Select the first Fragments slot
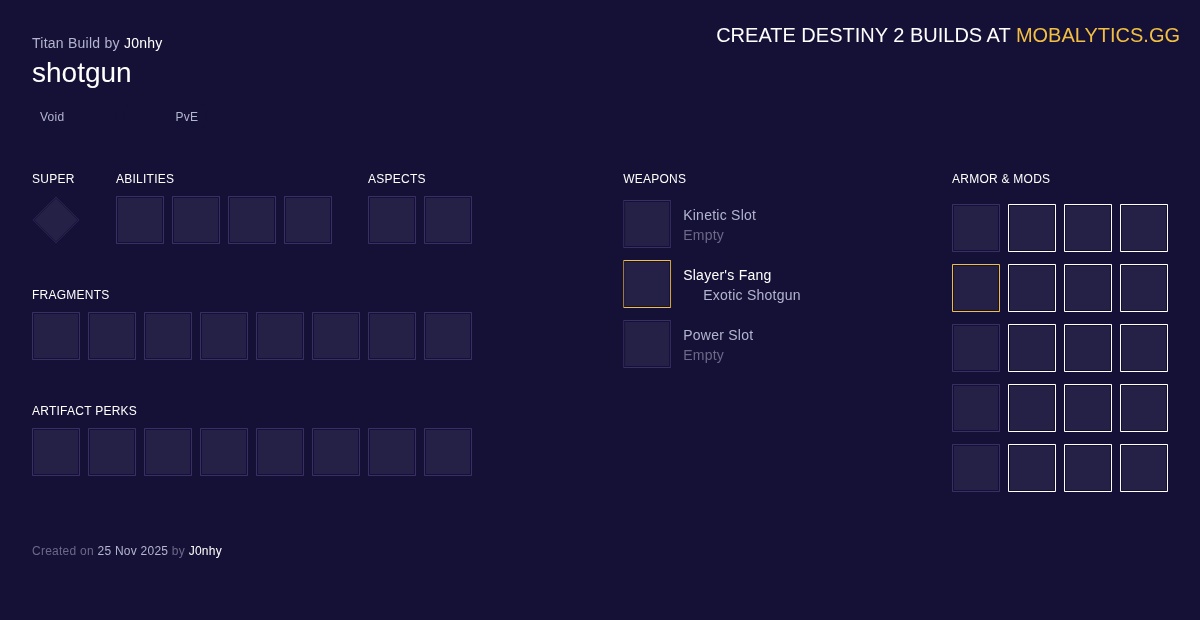1200x620 pixels. click(56, 336)
